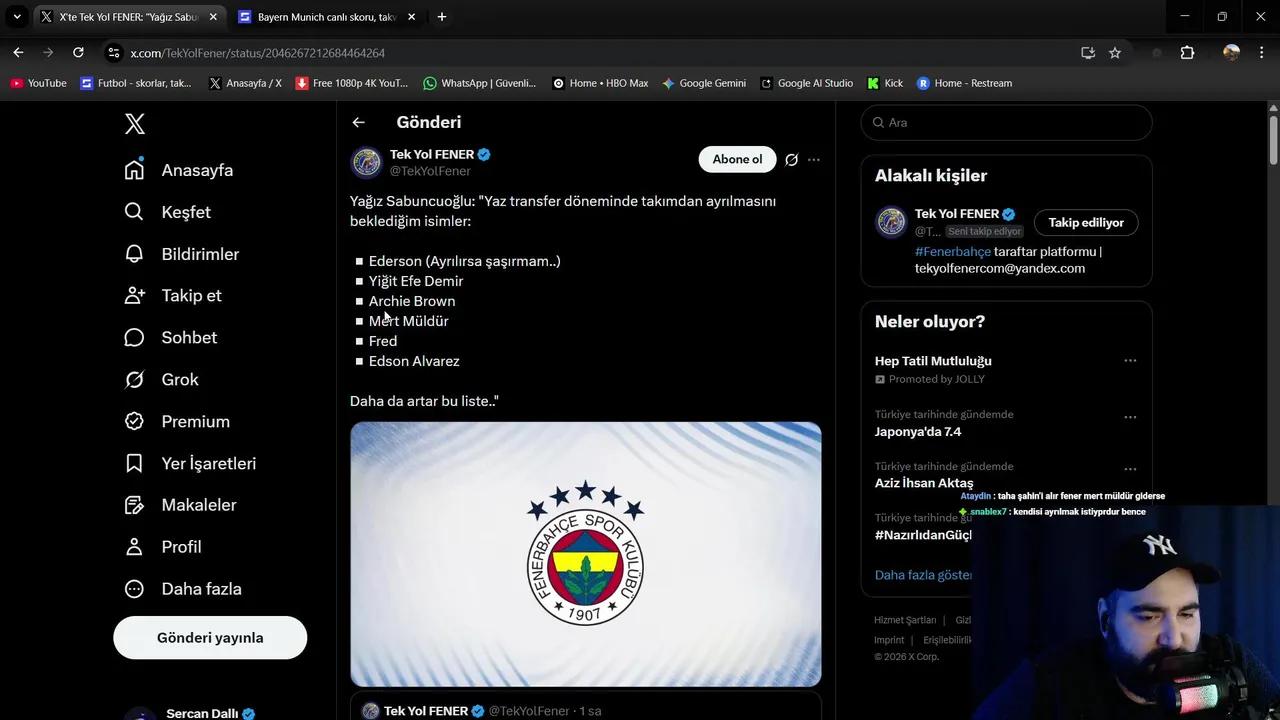Image resolution: width=1280 pixels, height=720 pixels.
Task: Click the address bar URL
Action: pyautogui.click(x=257, y=53)
